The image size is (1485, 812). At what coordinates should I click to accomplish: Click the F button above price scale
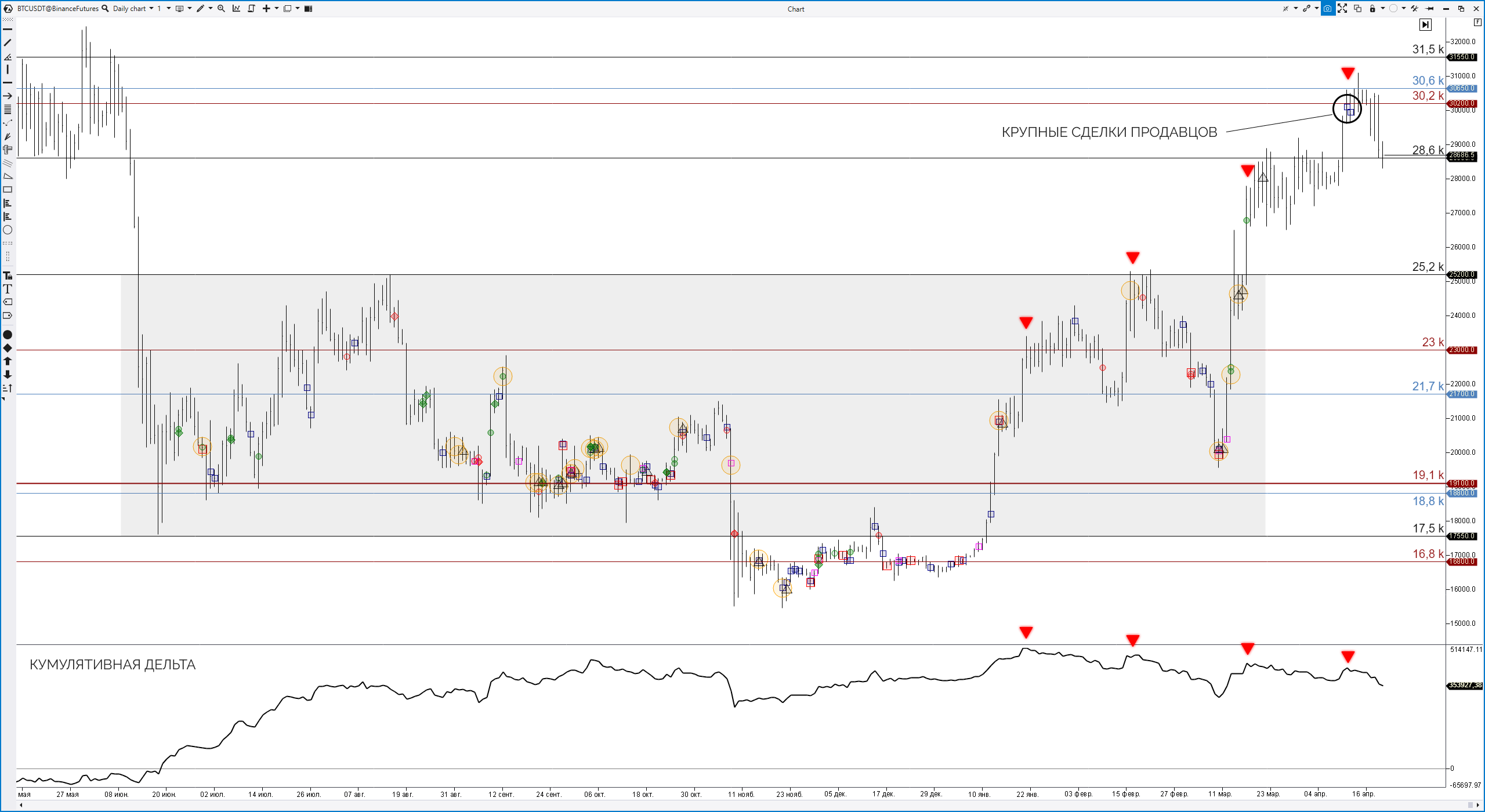point(1477,22)
